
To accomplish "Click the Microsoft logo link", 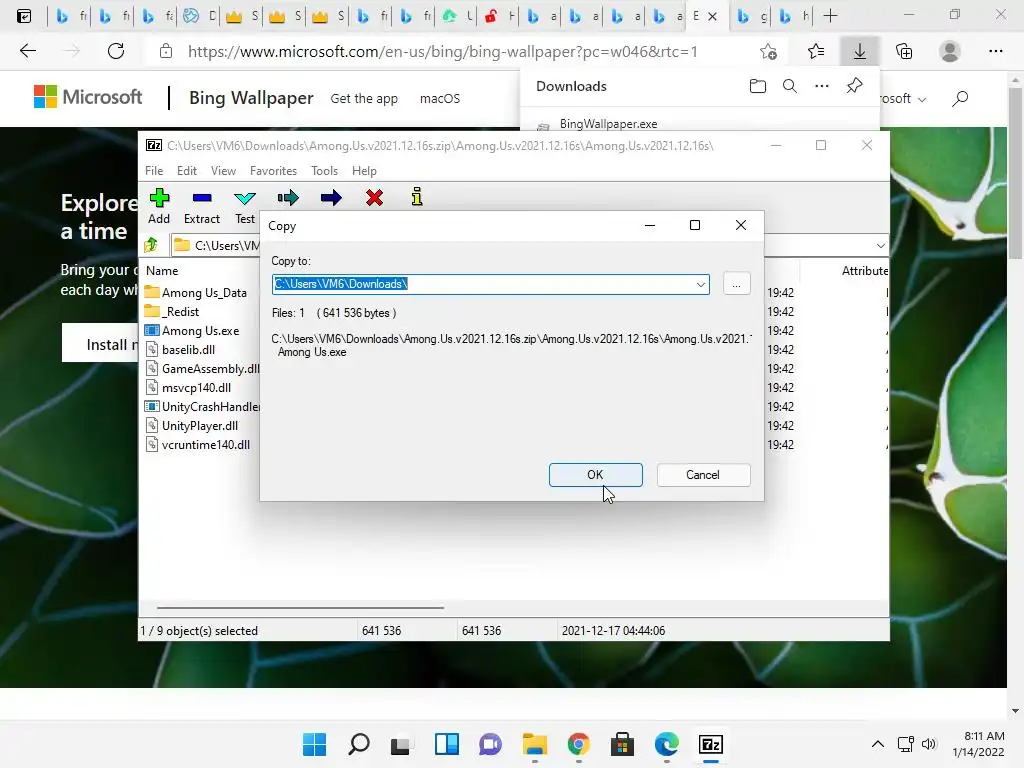I will 88,97.
